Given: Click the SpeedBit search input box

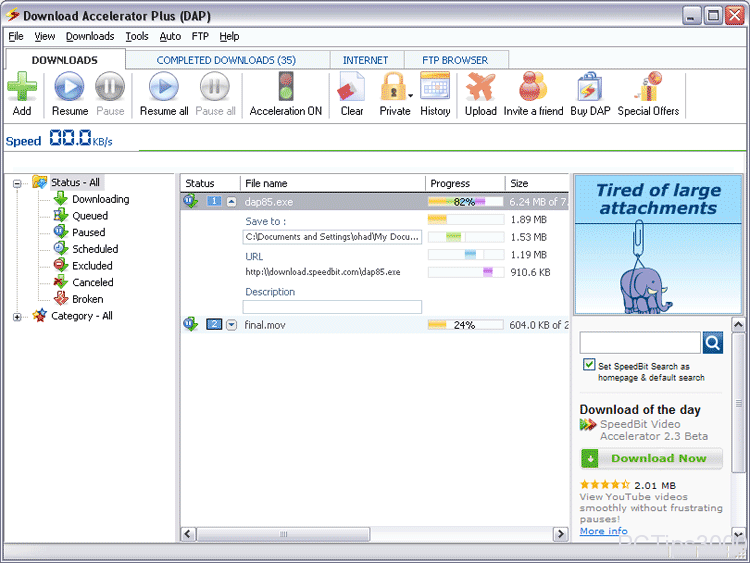Looking at the screenshot, I should coord(640,343).
